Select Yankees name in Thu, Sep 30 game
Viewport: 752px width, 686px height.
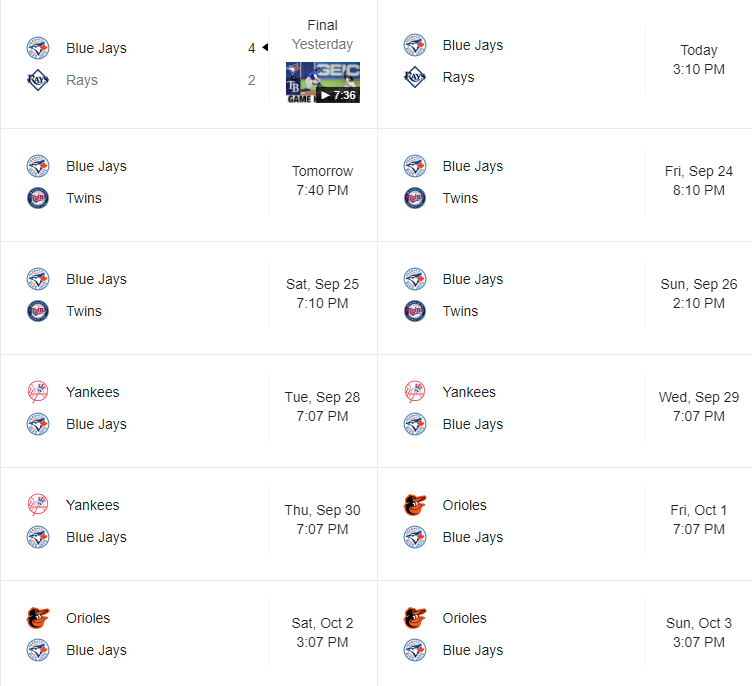click(92, 505)
